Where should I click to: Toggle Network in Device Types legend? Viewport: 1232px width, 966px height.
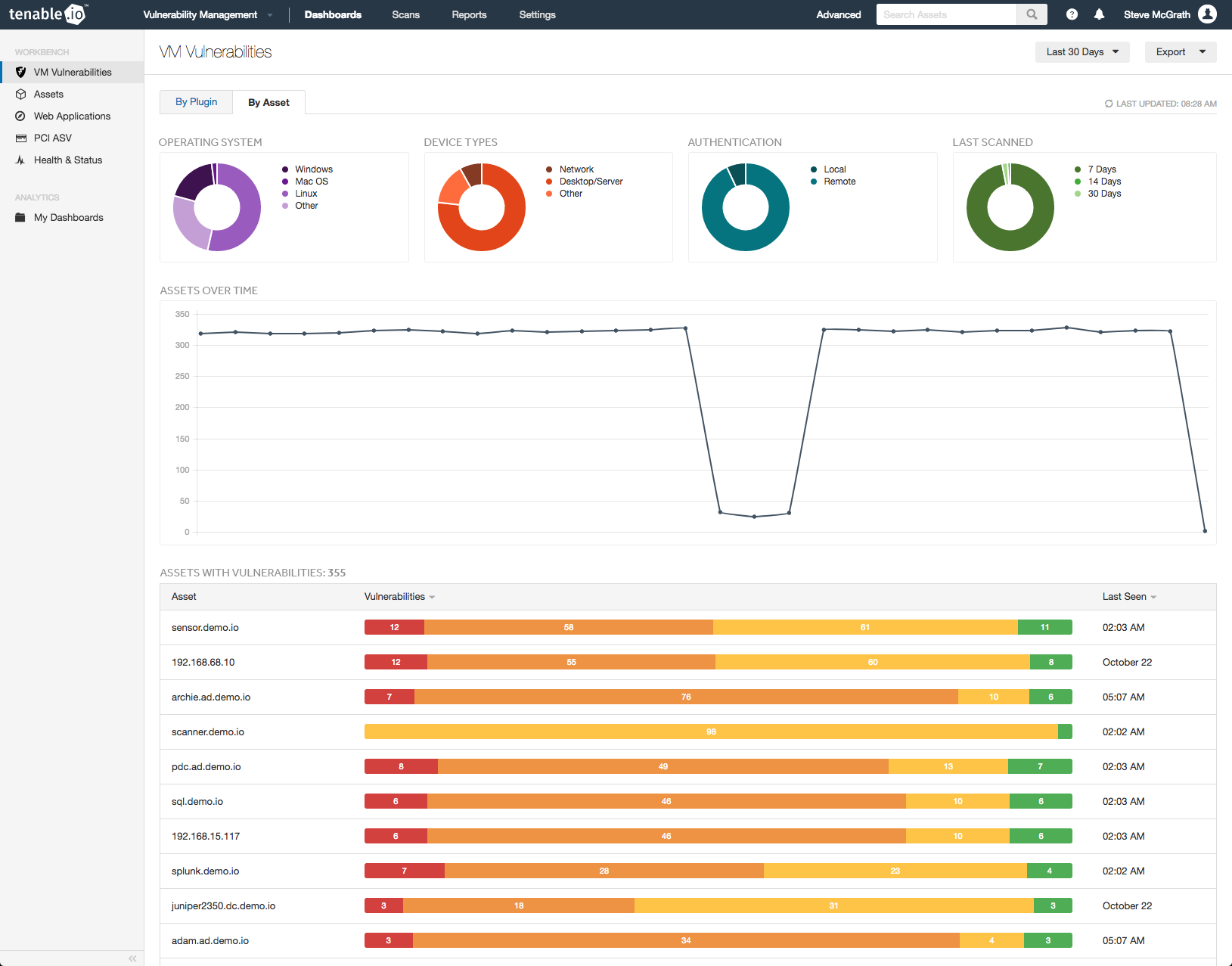point(569,169)
